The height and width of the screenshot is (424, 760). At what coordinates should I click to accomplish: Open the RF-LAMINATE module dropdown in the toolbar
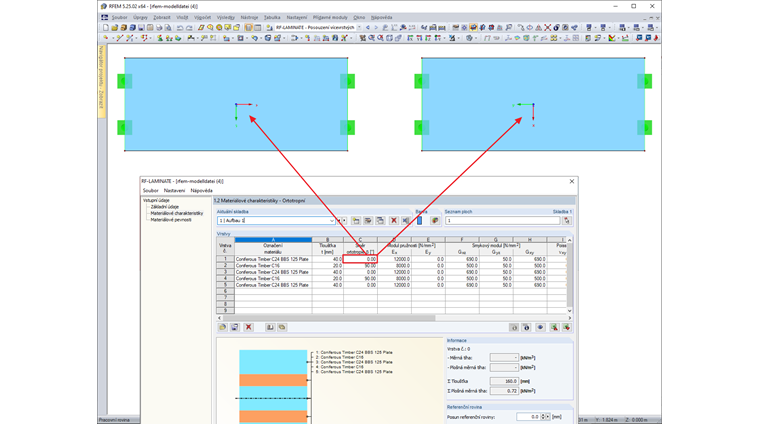(359, 28)
